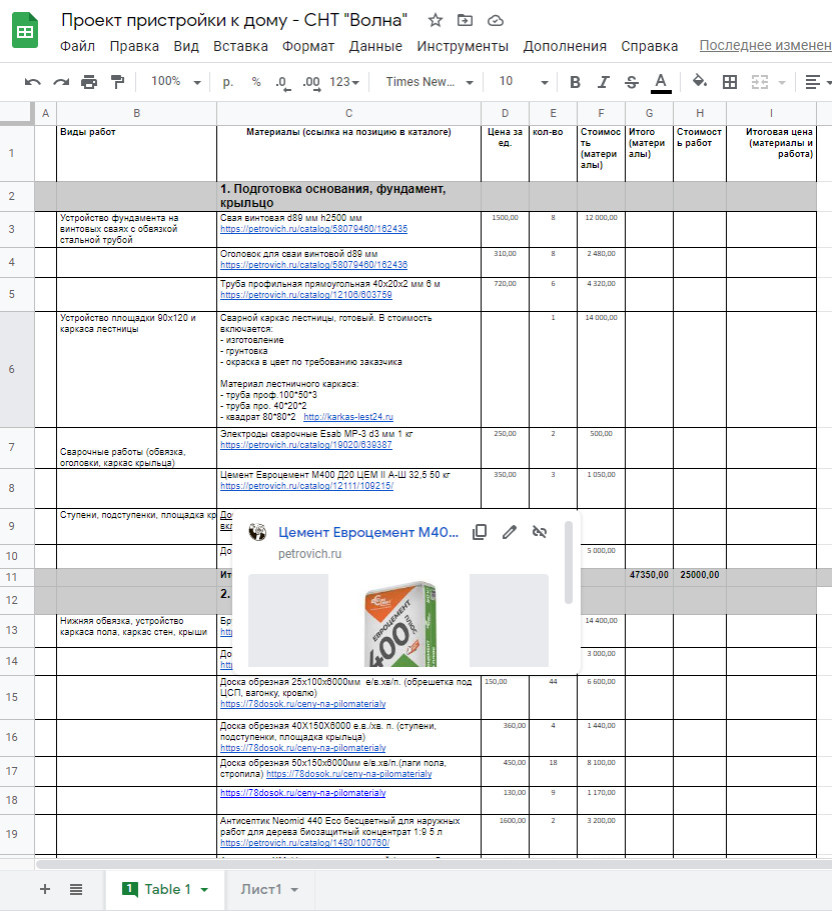Toggle italic text formatting
Viewport: 832px width, 911px height.
click(603, 82)
